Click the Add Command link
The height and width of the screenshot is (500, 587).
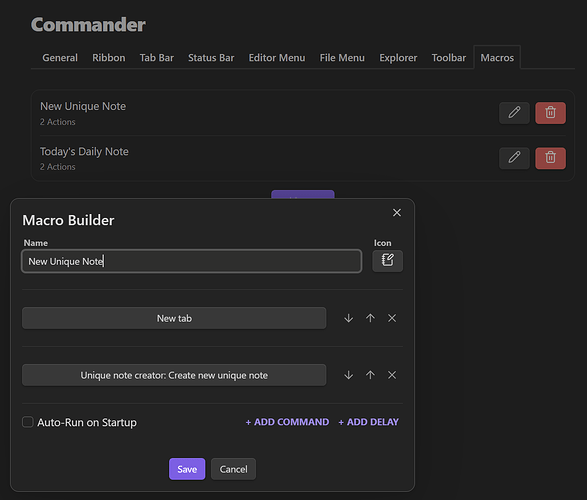(287, 422)
